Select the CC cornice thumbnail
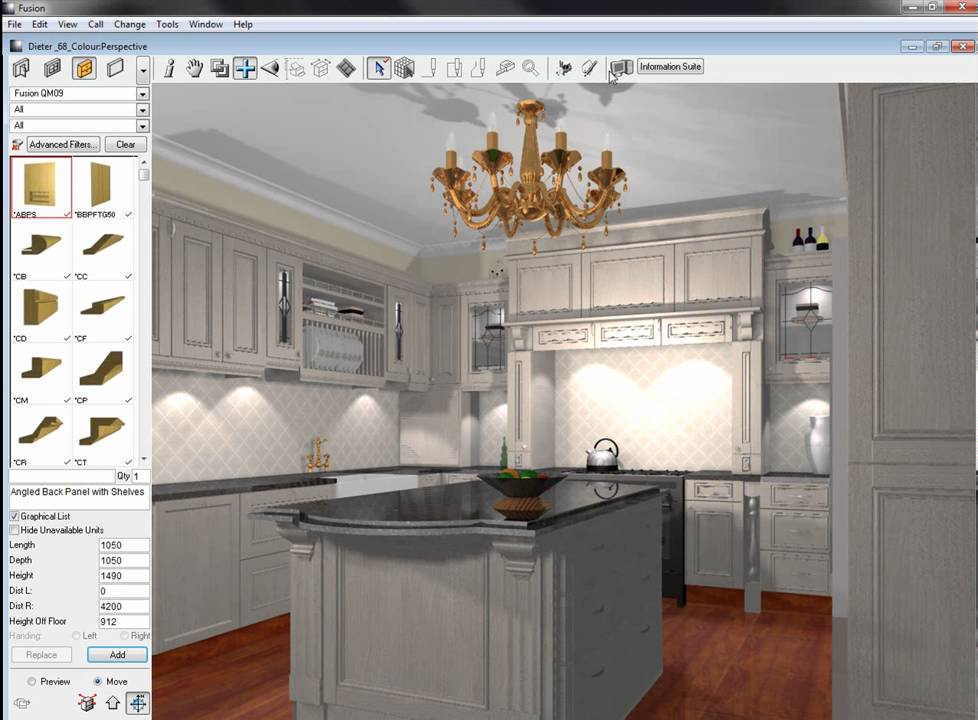Viewport: 978px width, 720px height. pos(104,250)
